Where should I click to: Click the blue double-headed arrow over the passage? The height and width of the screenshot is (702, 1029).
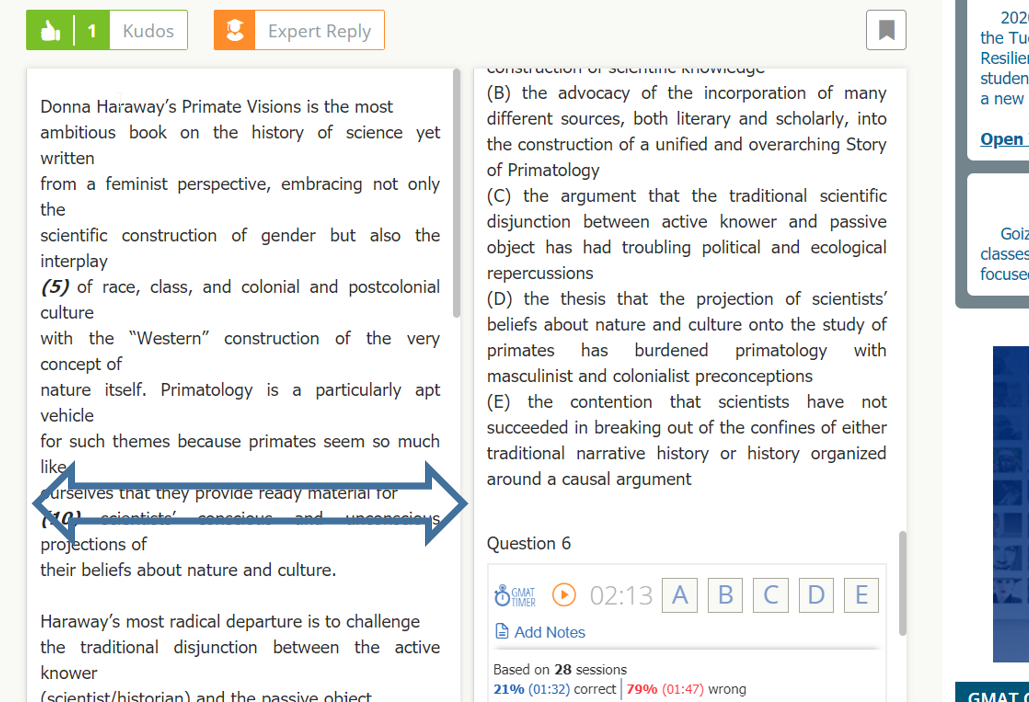[250, 504]
